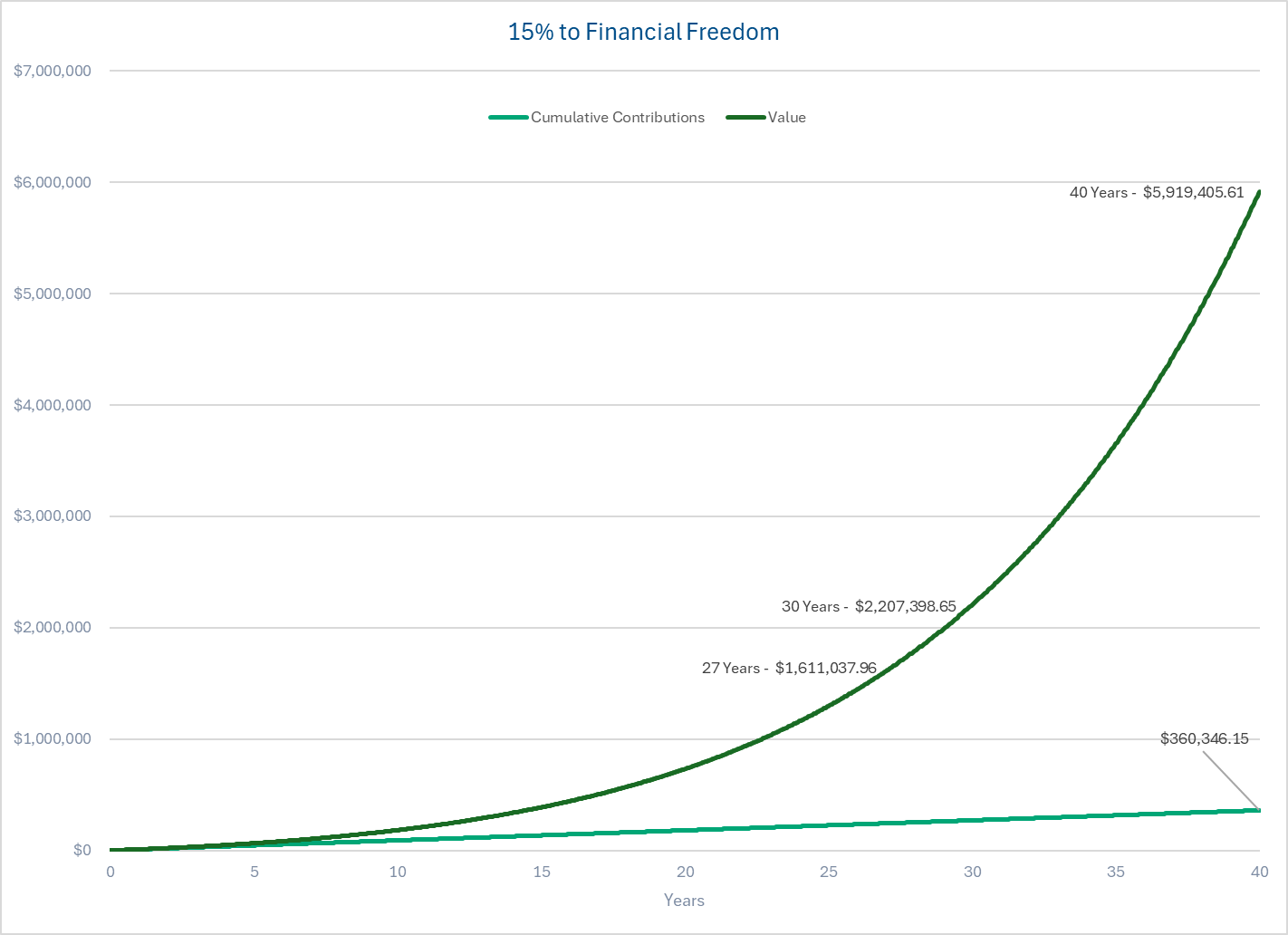This screenshot has height=935, width=1288.
Task: Click the '40' tick label on the Years axis
Action: 1259,872
